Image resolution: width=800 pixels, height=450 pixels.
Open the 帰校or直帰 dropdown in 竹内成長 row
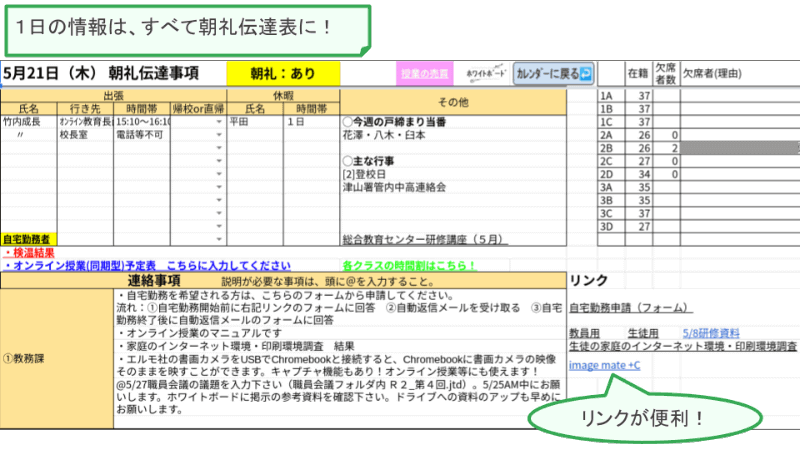pyautogui.click(x=219, y=122)
